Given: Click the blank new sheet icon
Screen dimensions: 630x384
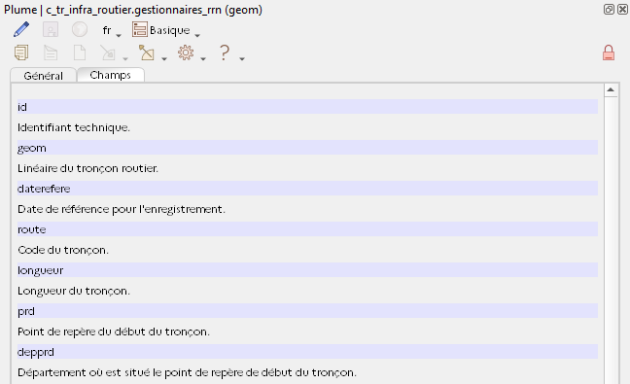Looking at the screenshot, I should point(80,53).
